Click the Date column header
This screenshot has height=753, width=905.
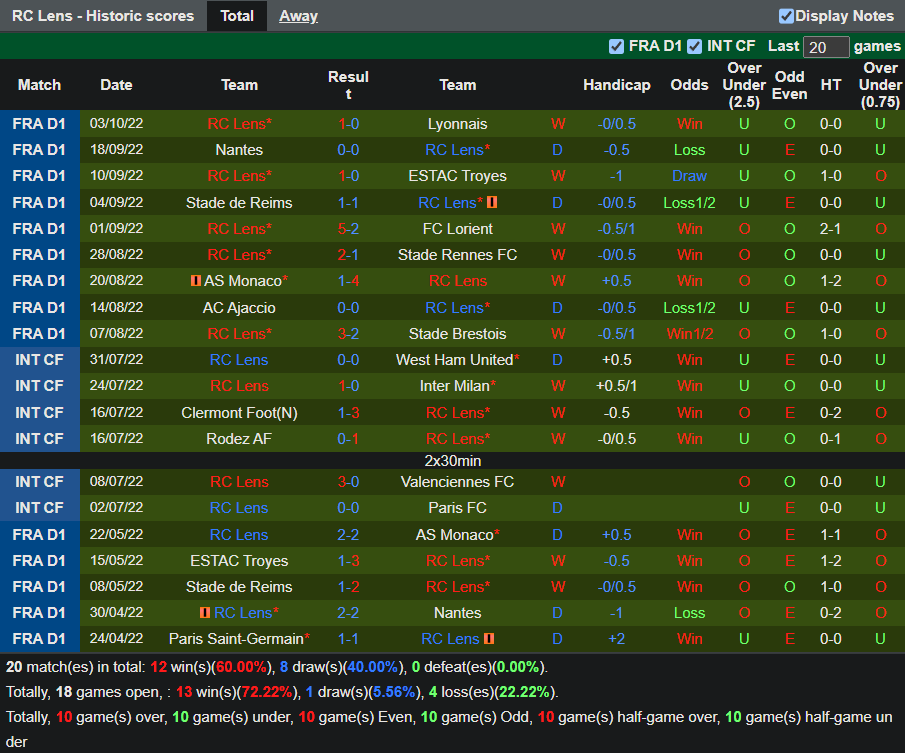click(116, 85)
